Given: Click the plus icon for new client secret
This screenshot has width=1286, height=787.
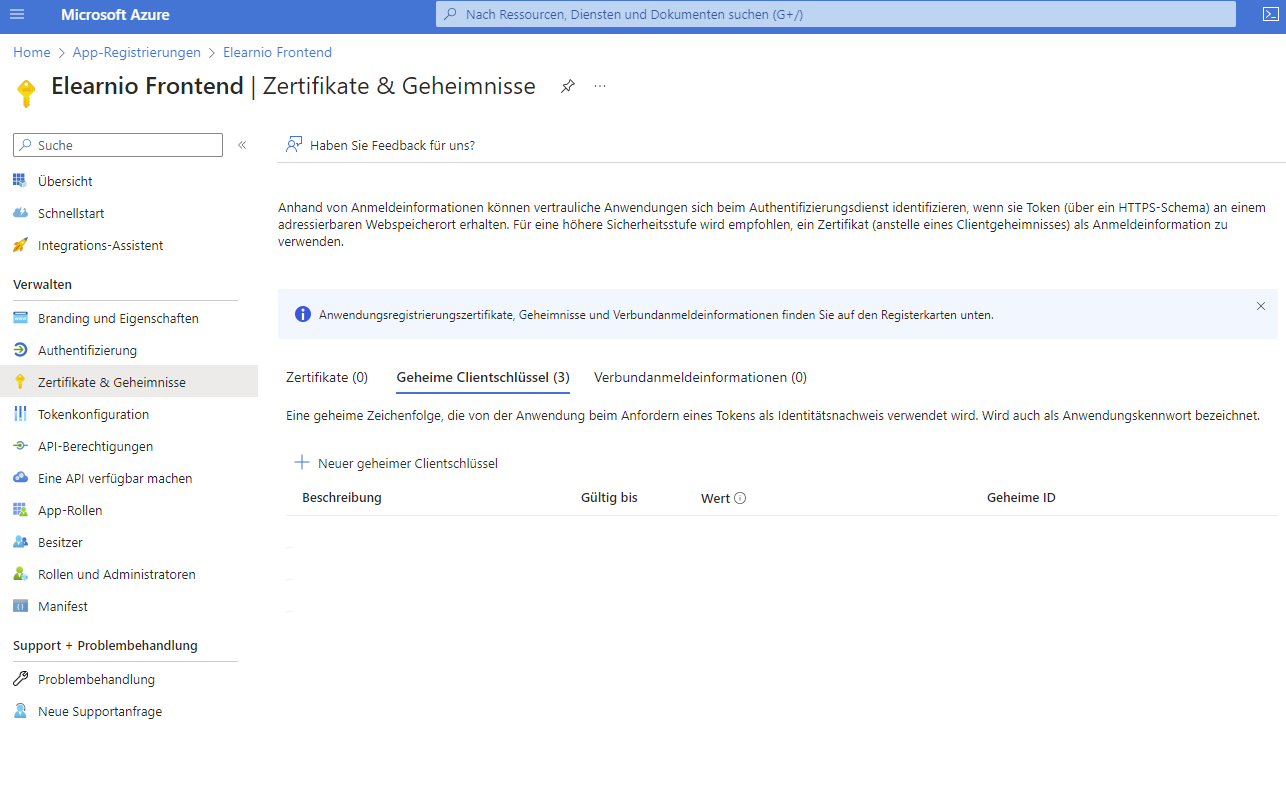Looking at the screenshot, I should pyautogui.click(x=302, y=463).
